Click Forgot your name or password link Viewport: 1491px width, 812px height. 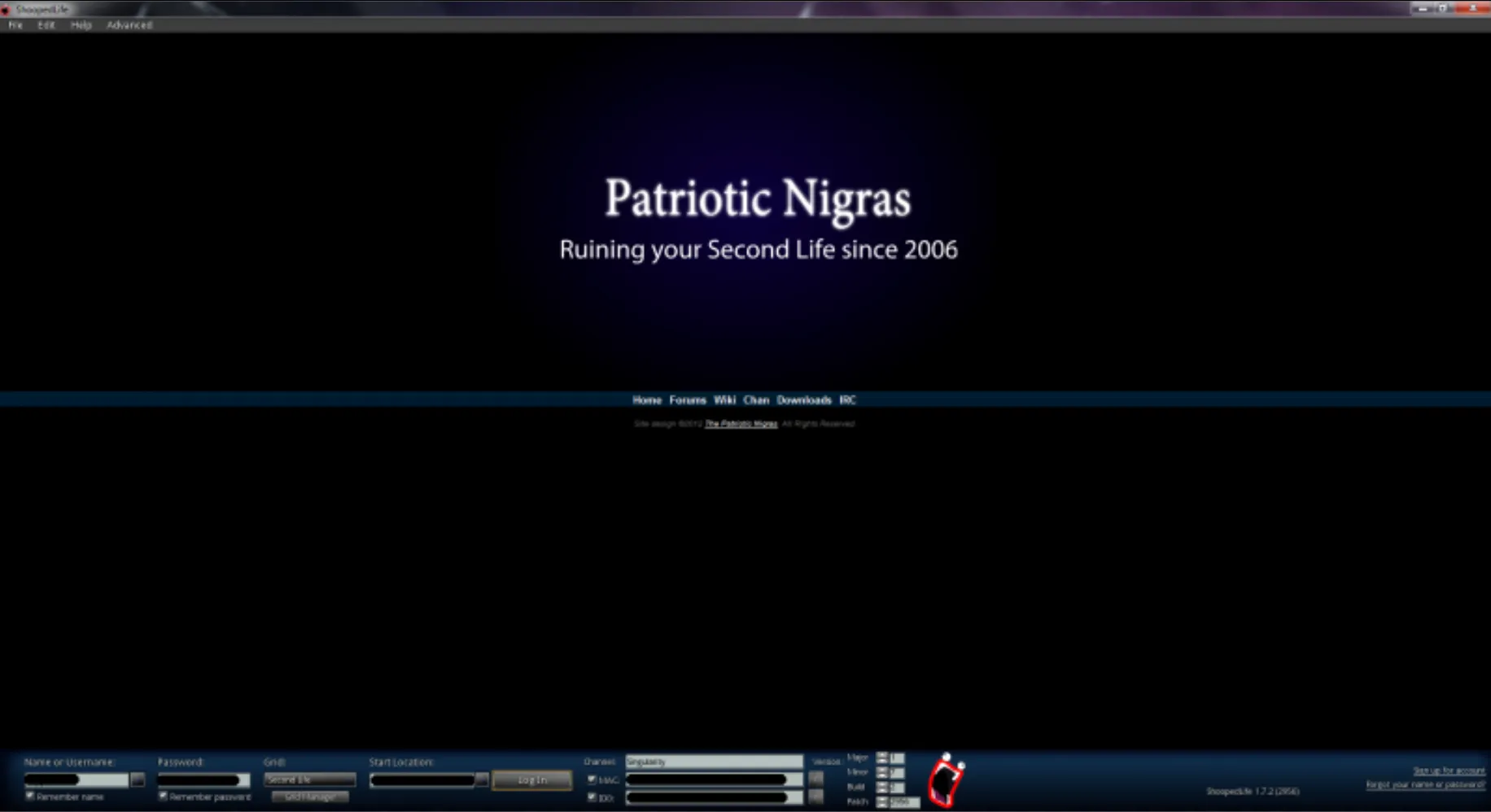pyautogui.click(x=1425, y=784)
